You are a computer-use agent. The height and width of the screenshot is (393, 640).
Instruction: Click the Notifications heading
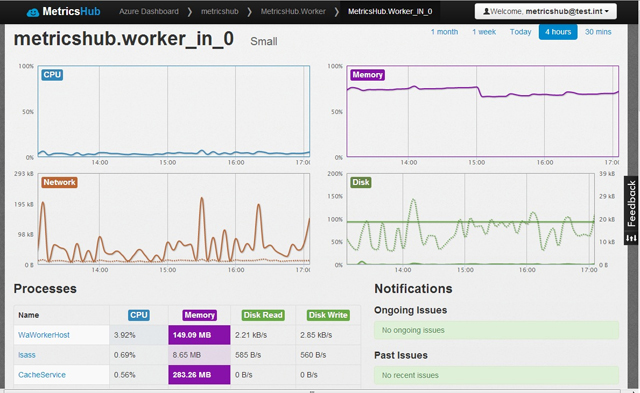pos(413,289)
